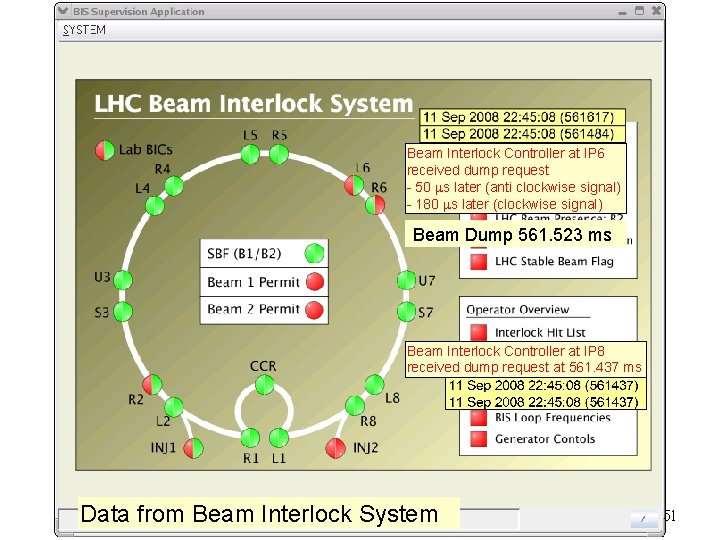Click red square beside Interlock Hit List

tap(478, 332)
